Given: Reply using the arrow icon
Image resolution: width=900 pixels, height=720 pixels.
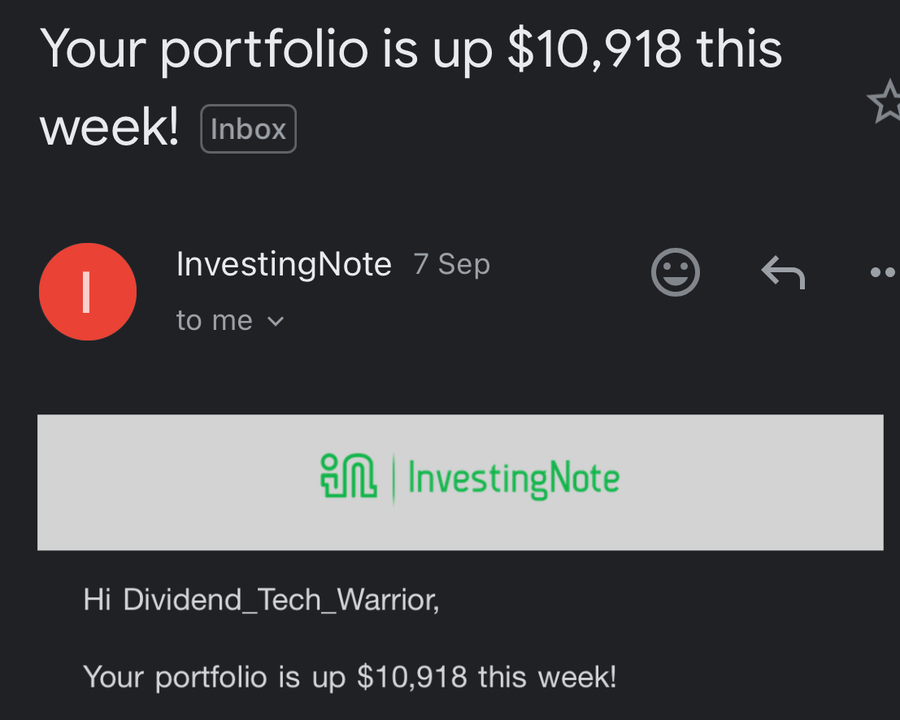Looking at the screenshot, I should pyautogui.click(x=783, y=272).
